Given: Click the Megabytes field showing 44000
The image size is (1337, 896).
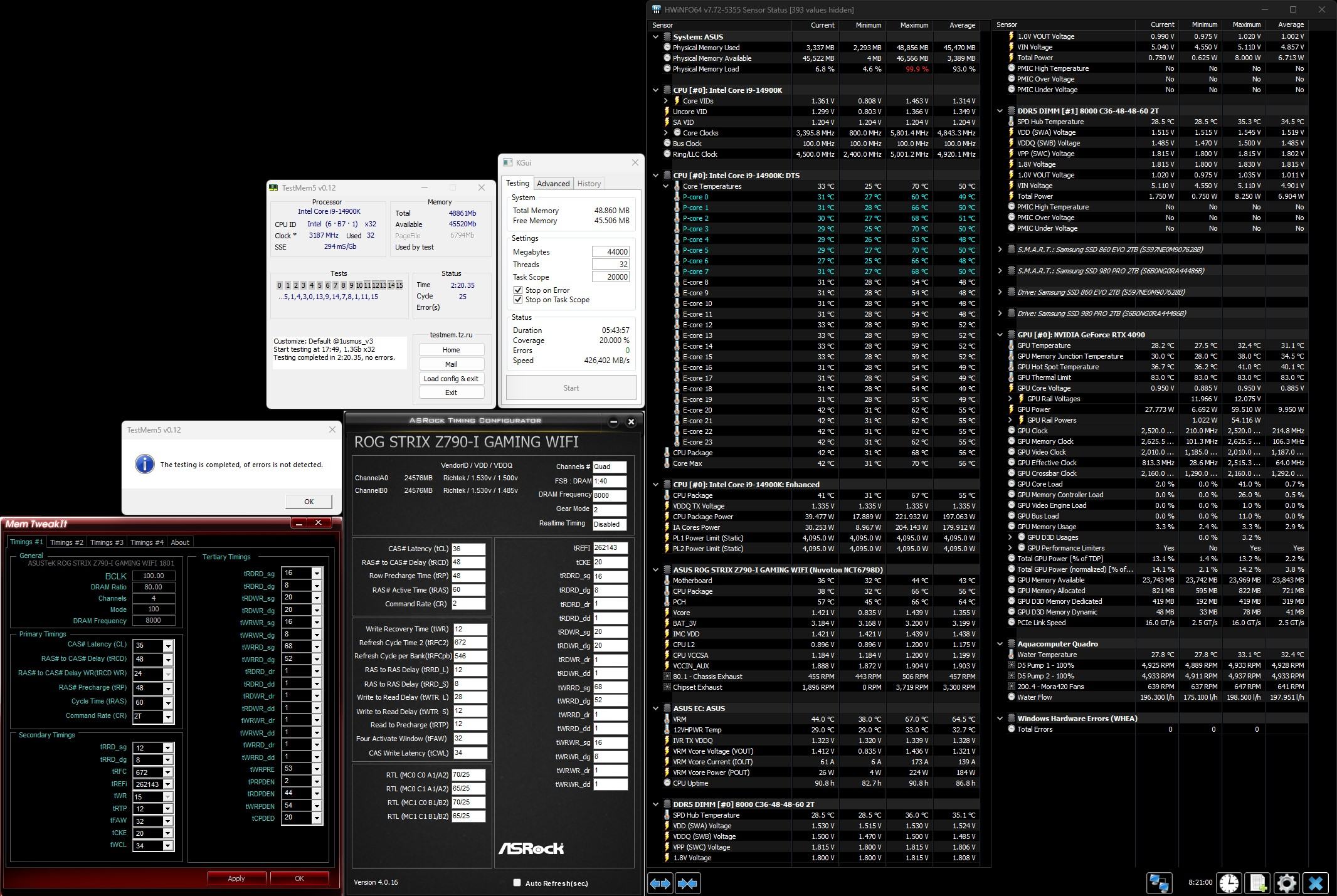Looking at the screenshot, I should (x=610, y=252).
